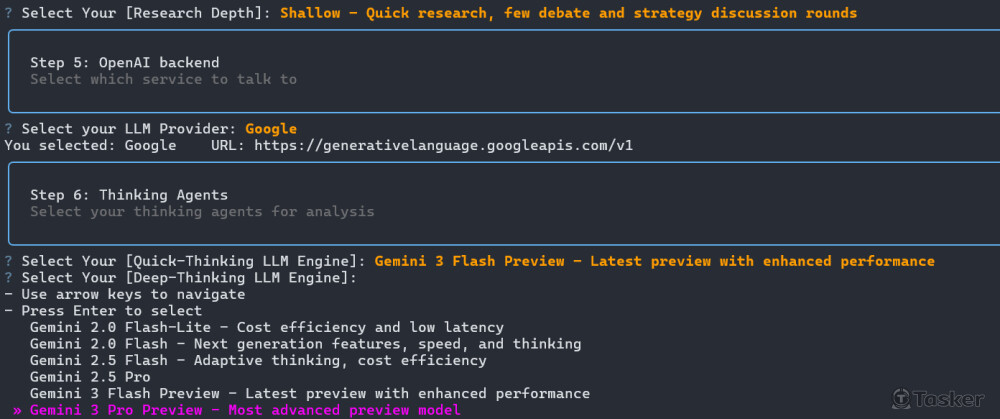Select highlighted Gemini 3 Pro Preview option

(245, 410)
